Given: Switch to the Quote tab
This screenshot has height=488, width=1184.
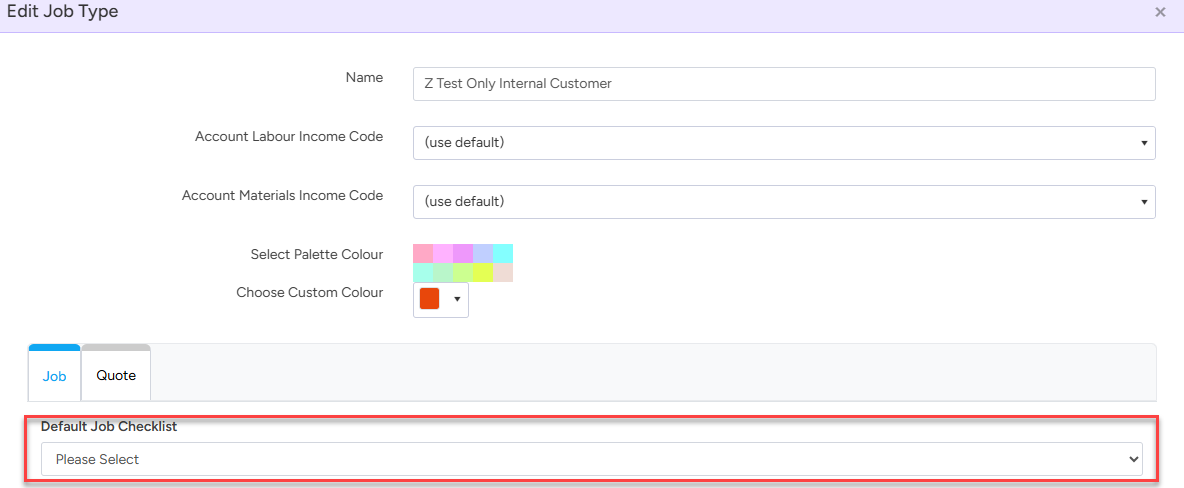Looking at the screenshot, I should 116,375.
